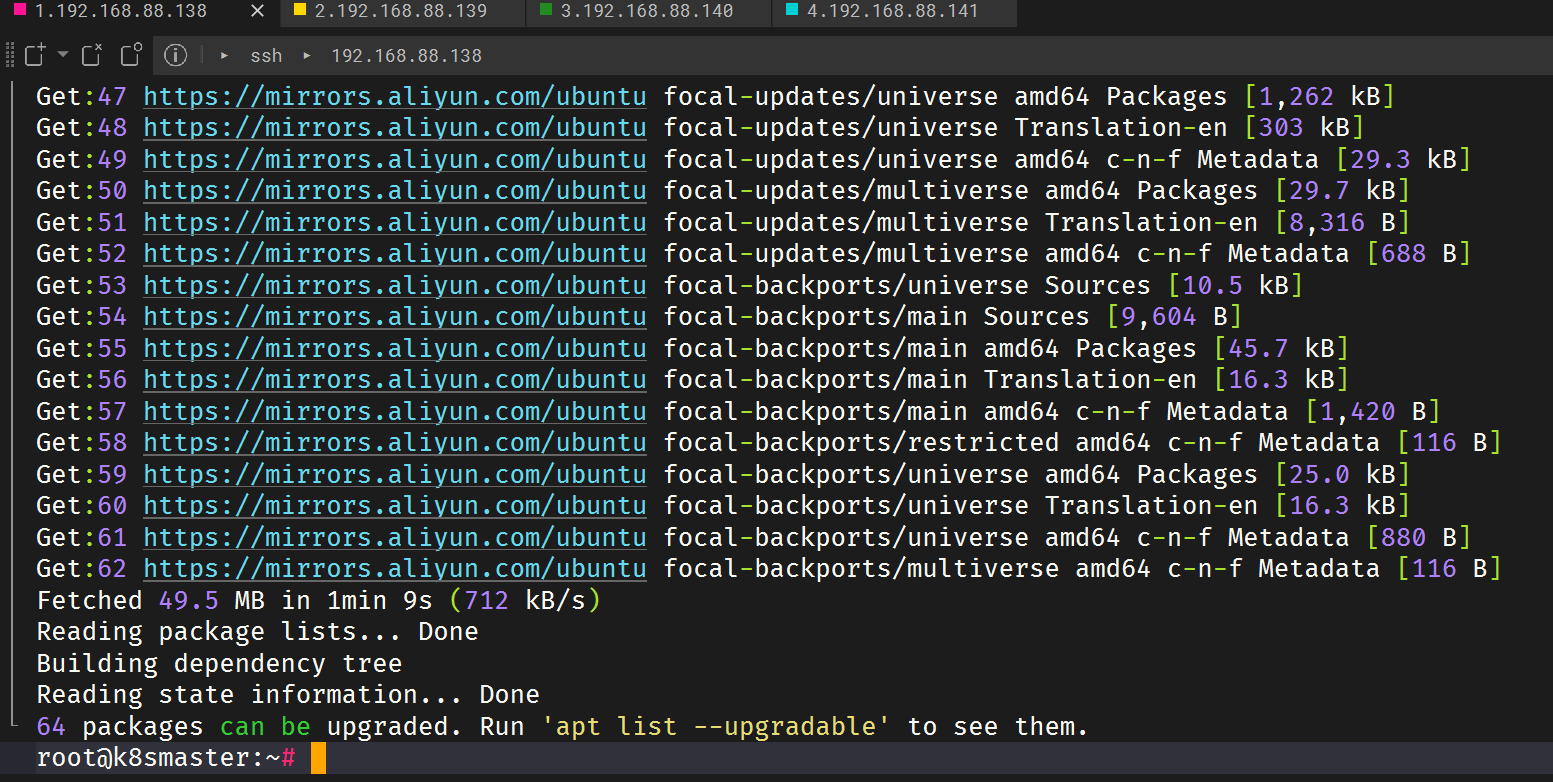1553x782 pixels.
Task: Select the 192.168.88.138 breadcrumb segment
Action: click(406, 56)
